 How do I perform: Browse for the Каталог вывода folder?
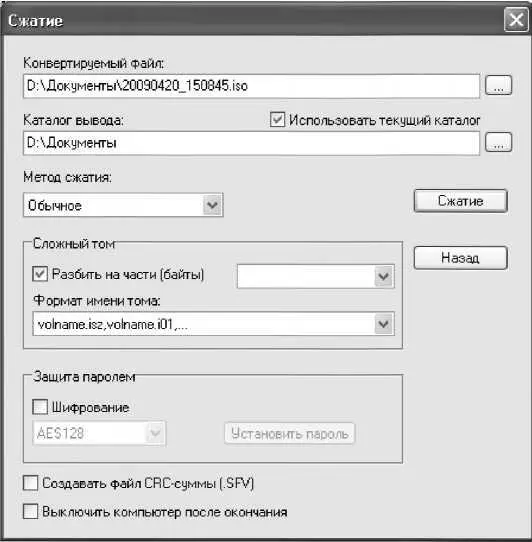pos(498,142)
